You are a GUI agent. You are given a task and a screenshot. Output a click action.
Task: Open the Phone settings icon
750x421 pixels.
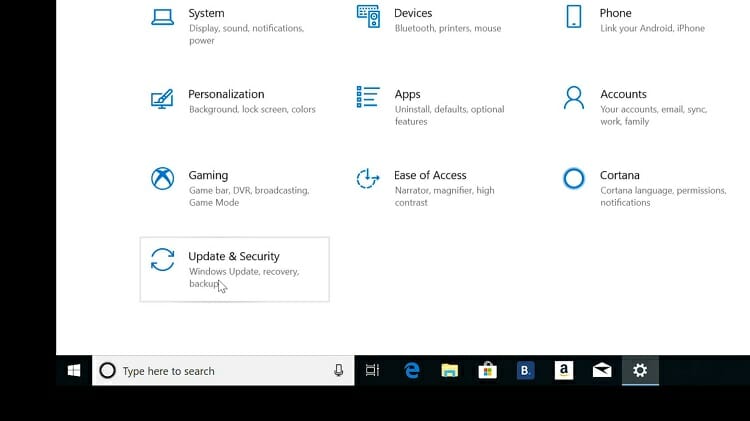pos(574,17)
